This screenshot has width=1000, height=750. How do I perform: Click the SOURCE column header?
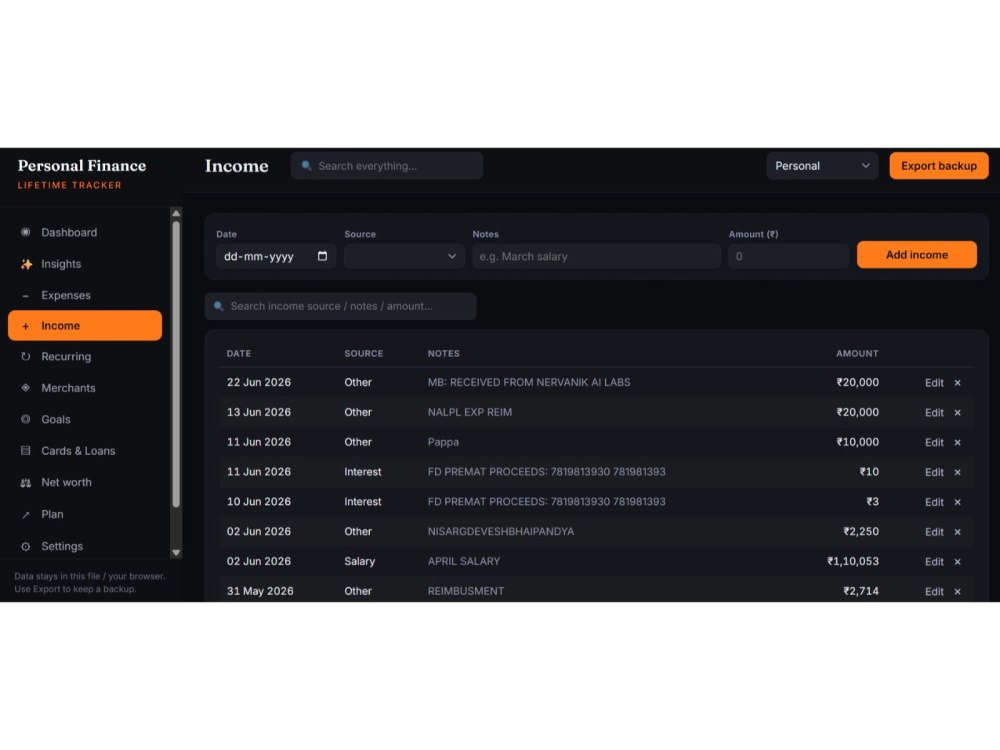point(364,353)
